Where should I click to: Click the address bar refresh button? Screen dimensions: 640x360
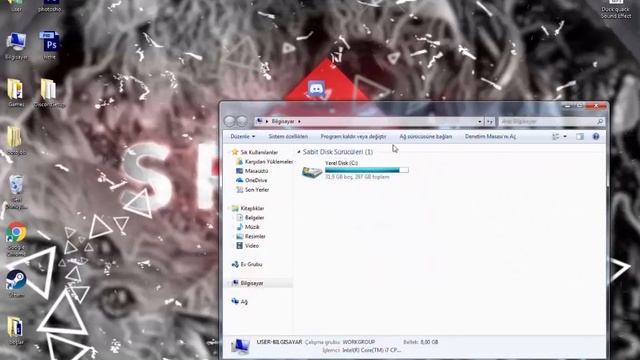(x=490, y=122)
